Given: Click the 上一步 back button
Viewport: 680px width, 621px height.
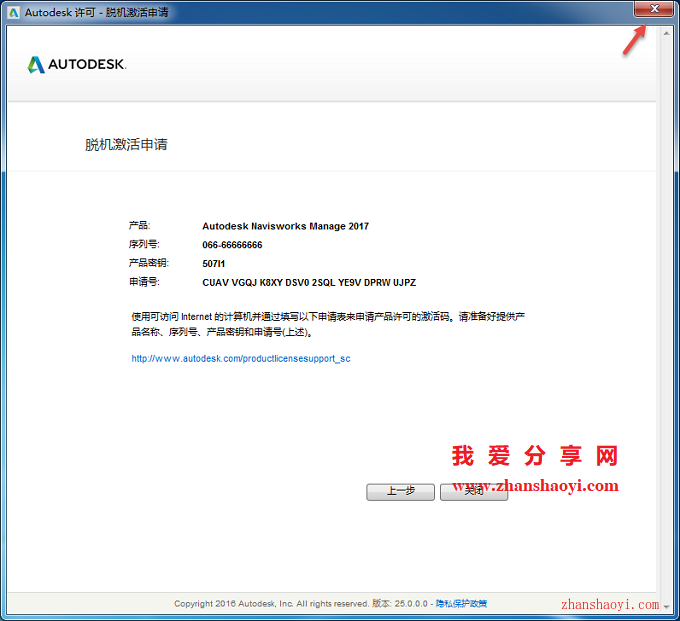Looking at the screenshot, I should point(400,492).
